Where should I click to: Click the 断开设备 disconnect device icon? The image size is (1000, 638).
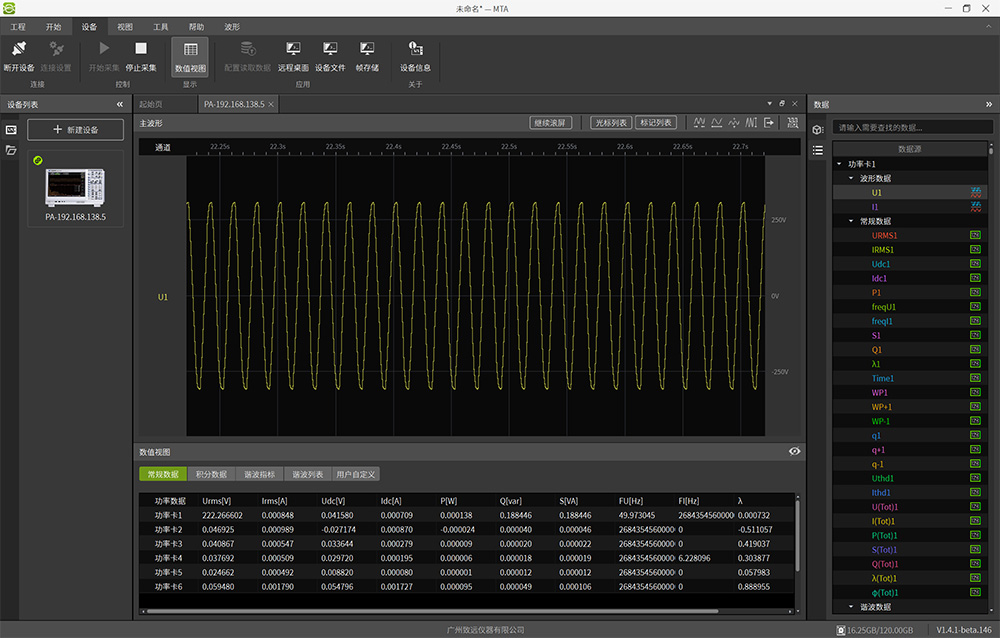coord(19,49)
